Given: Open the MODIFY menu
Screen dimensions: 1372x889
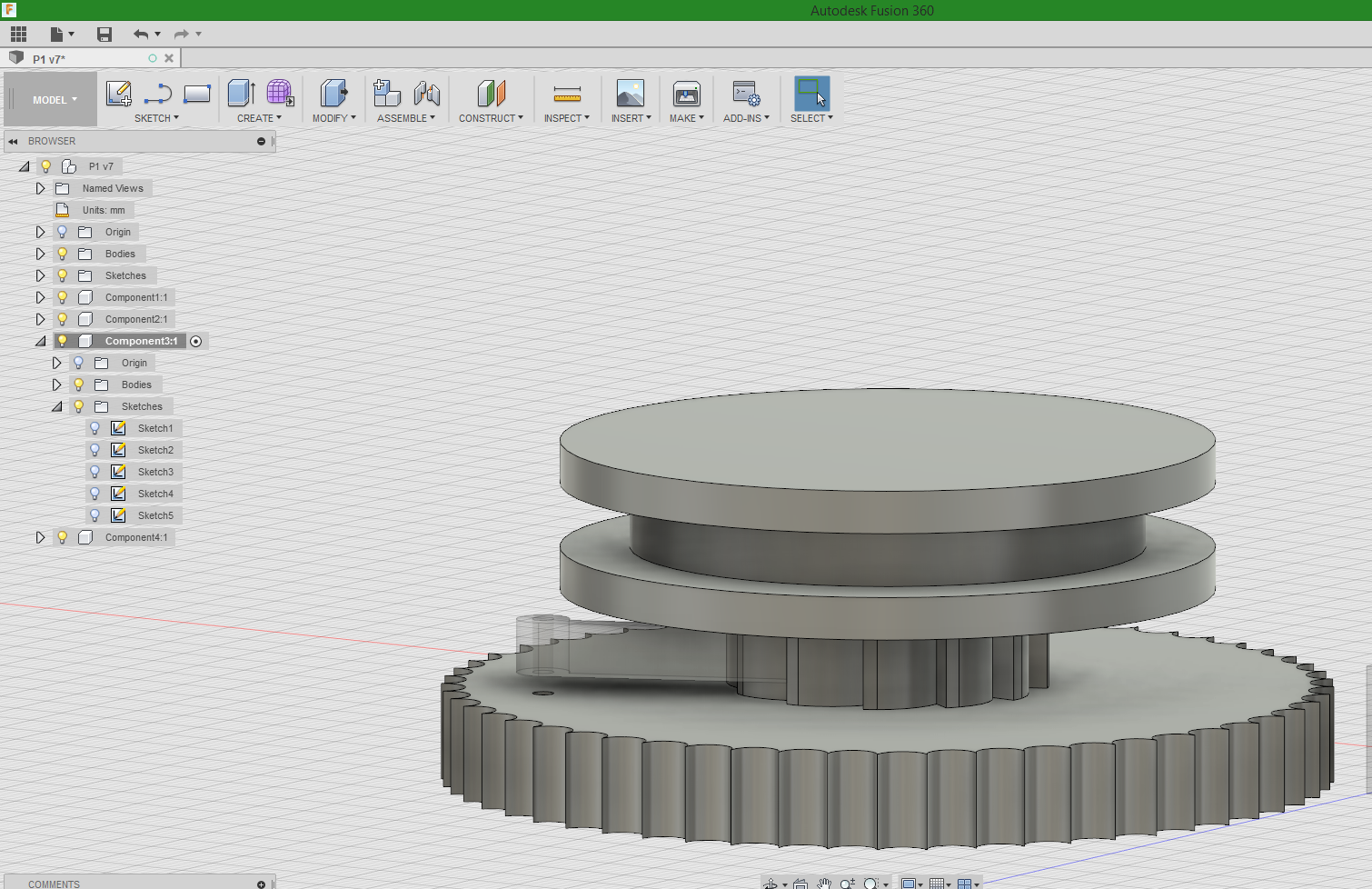Looking at the screenshot, I should click(x=333, y=118).
